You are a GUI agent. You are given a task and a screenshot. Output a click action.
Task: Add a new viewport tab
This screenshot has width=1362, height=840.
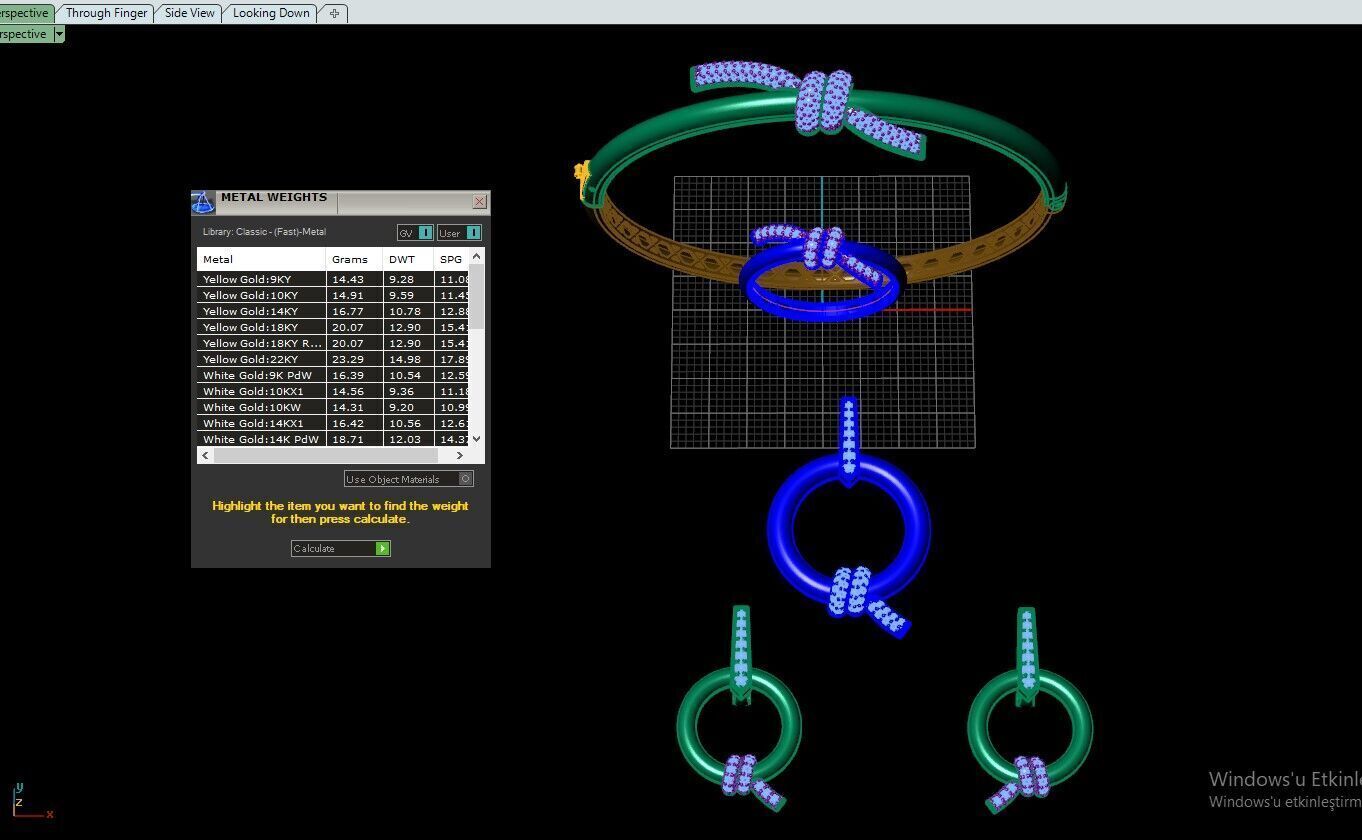[334, 13]
